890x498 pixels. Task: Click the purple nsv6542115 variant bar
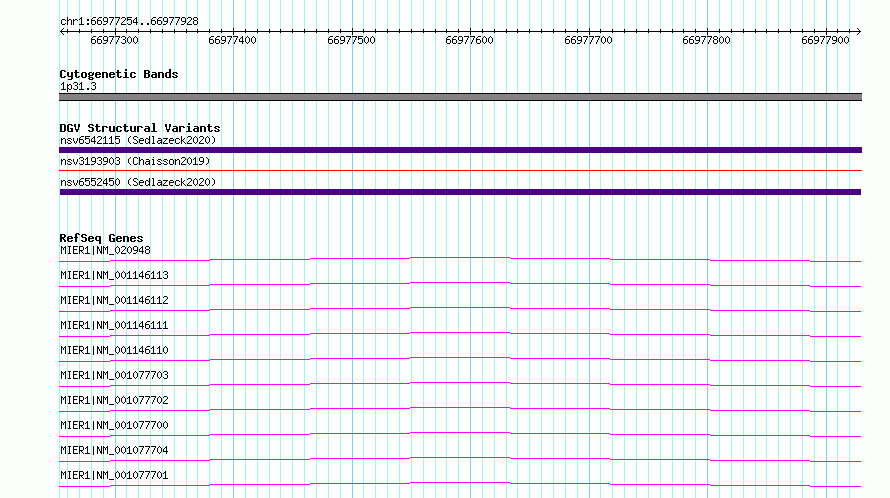click(x=460, y=150)
